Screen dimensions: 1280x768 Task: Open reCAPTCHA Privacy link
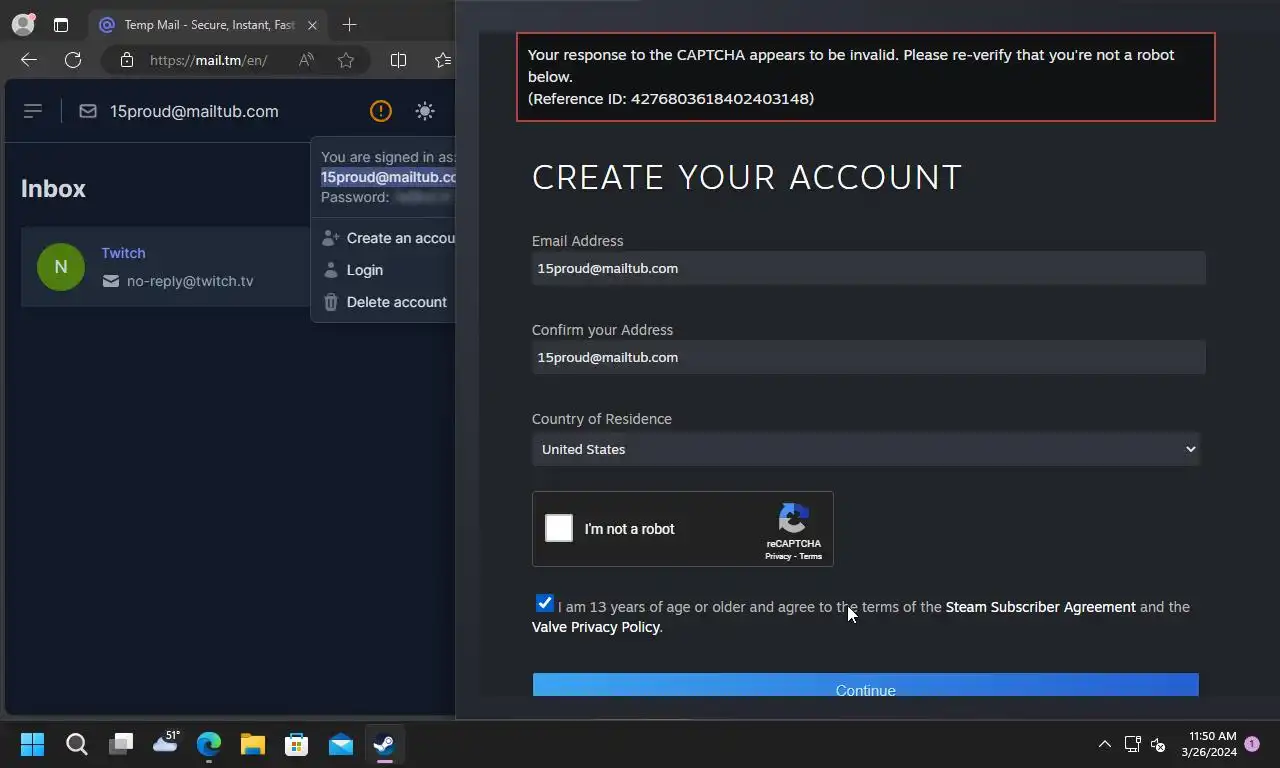click(778, 556)
